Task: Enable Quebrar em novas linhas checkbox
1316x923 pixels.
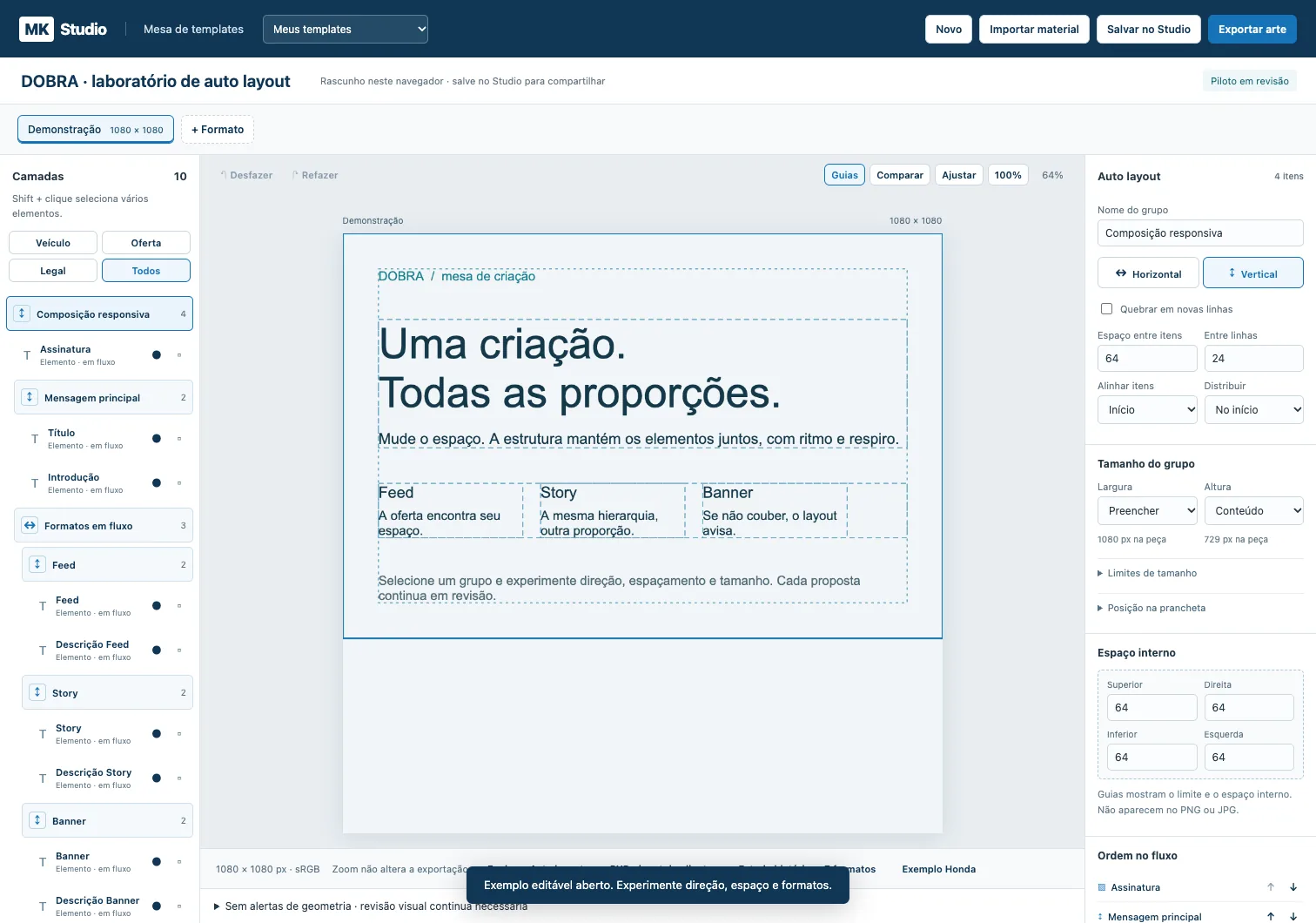Action: (1106, 309)
